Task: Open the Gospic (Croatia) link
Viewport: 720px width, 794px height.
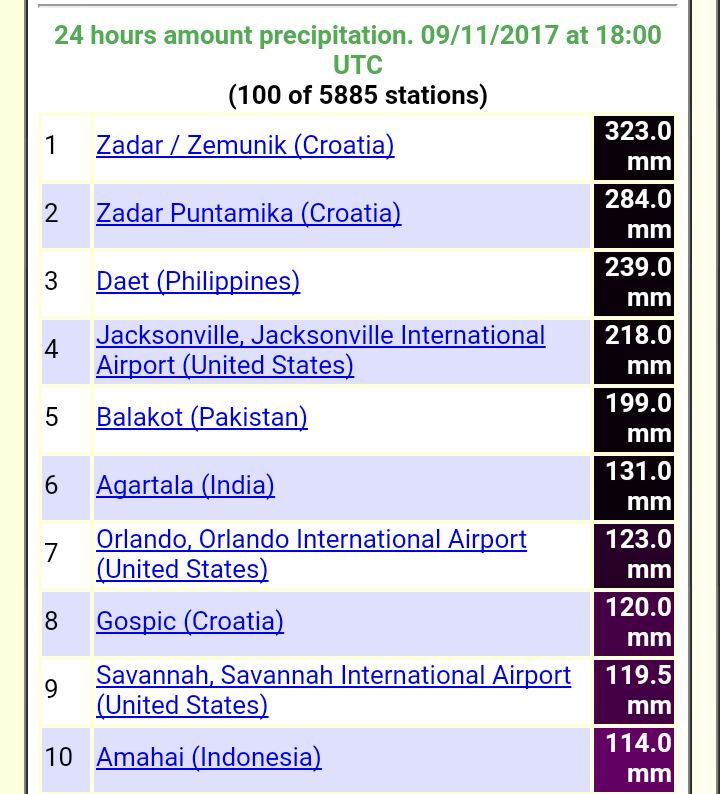Action: point(190,621)
